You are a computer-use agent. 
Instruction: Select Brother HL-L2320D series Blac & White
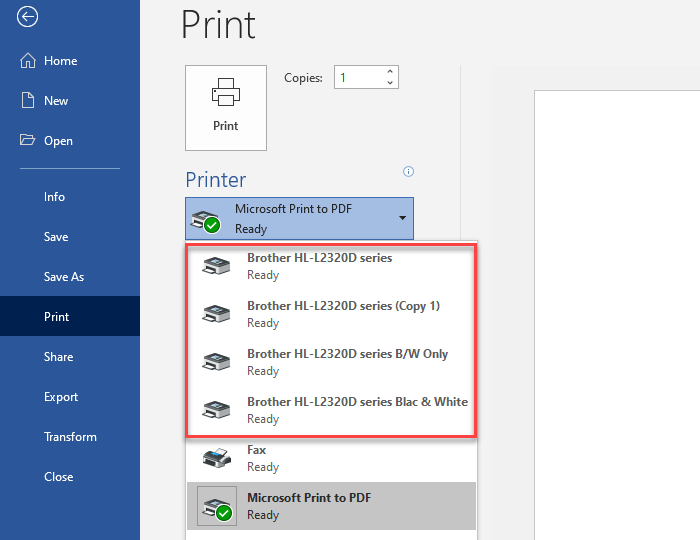(331, 410)
